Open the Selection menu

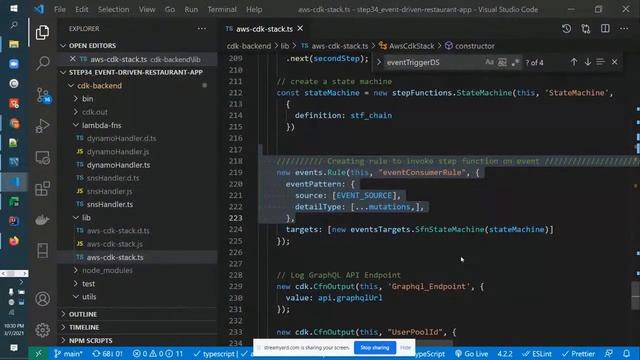point(113,9)
